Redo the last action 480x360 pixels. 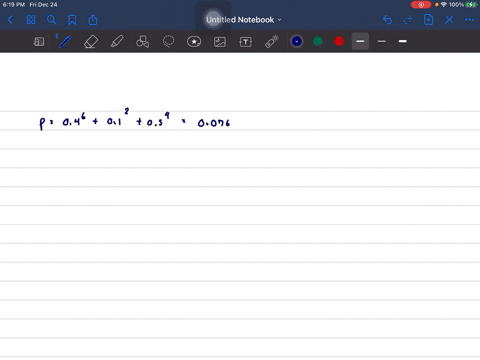pyautogui.click(x=408, y=20)
